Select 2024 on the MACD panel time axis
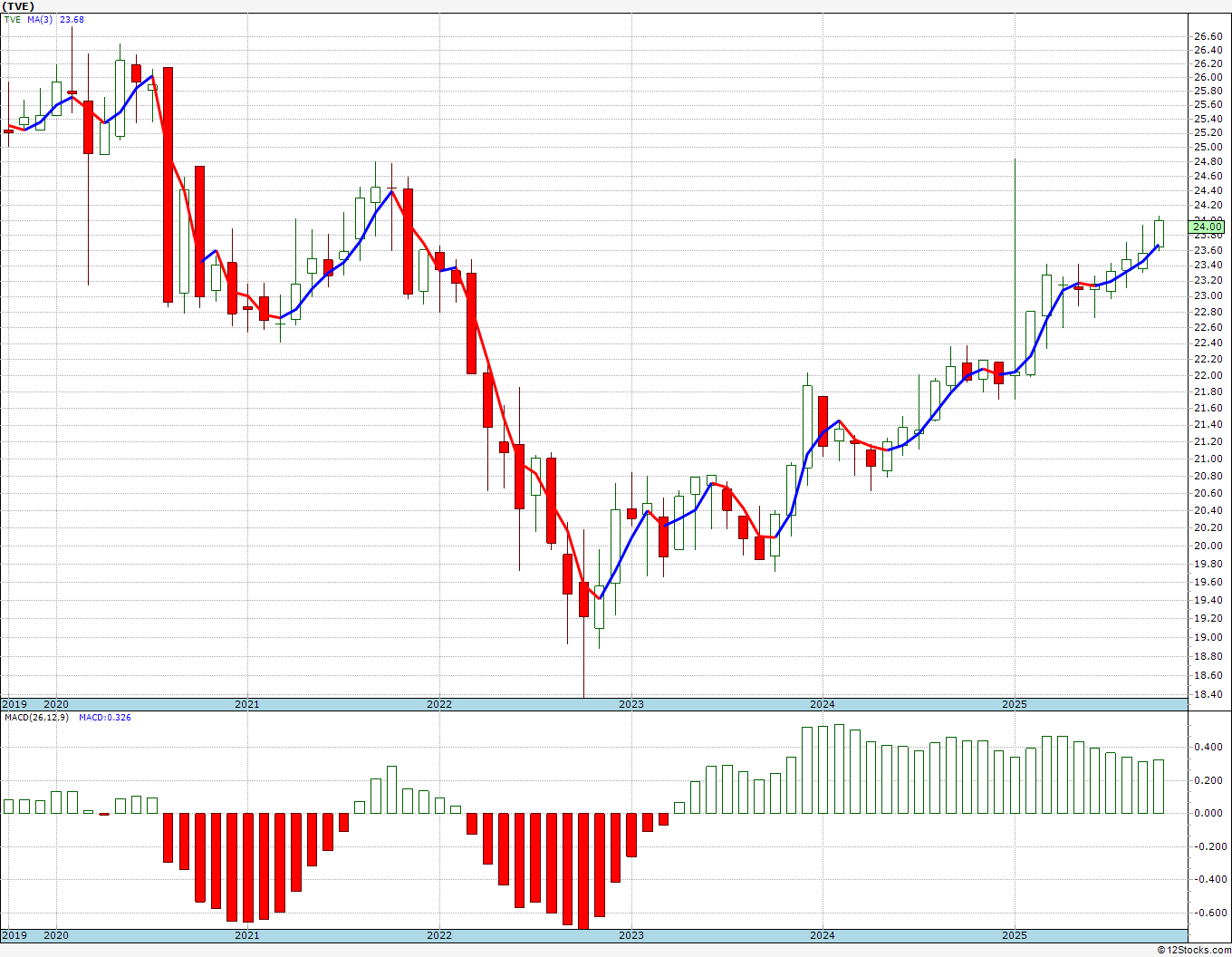 point(823,935)
